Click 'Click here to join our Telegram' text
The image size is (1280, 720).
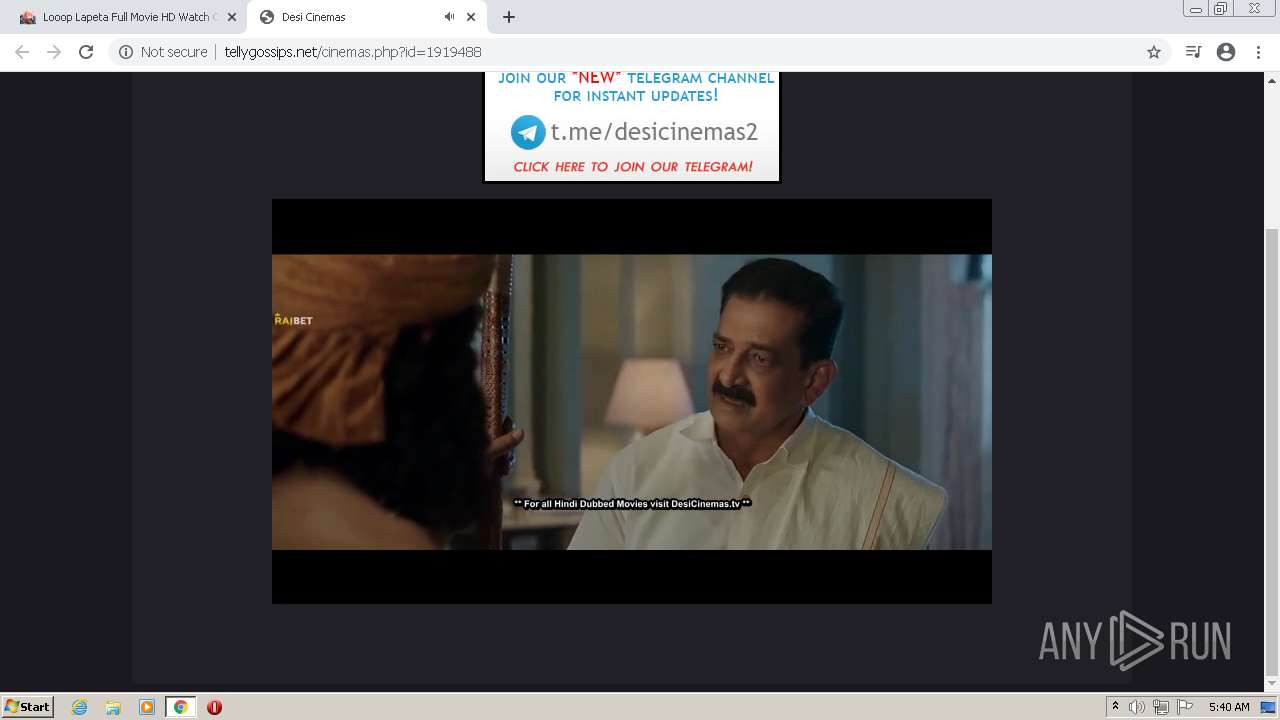(x=633, y=167)
